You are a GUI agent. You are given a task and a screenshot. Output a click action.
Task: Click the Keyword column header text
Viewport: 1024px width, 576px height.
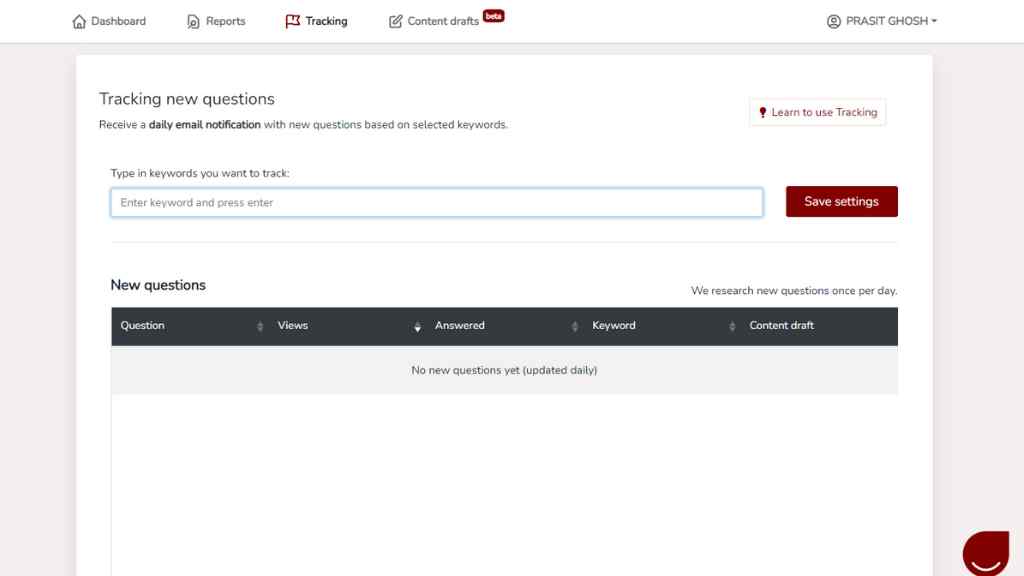point(614,326)
